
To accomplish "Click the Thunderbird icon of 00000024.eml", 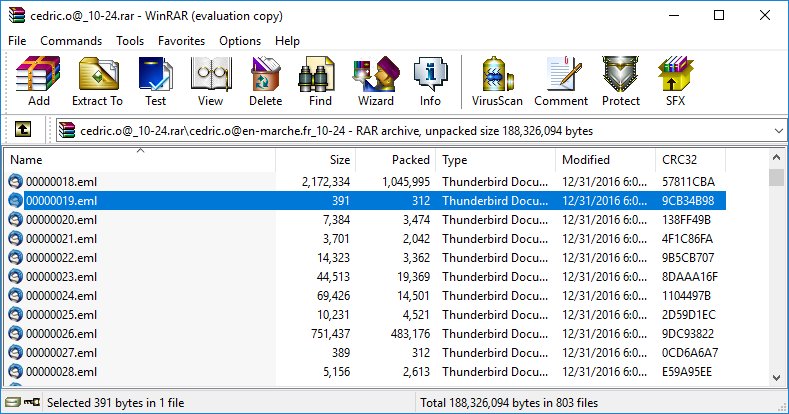I will tap(16, 296).
